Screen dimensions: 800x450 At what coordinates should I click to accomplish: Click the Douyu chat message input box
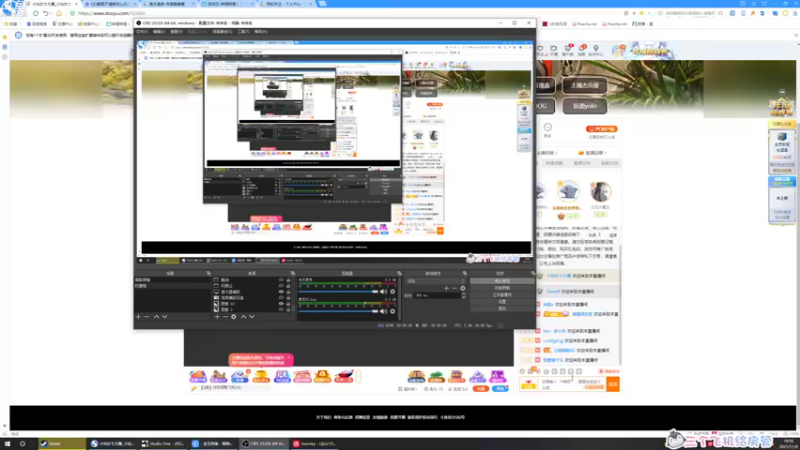(572, 384)
